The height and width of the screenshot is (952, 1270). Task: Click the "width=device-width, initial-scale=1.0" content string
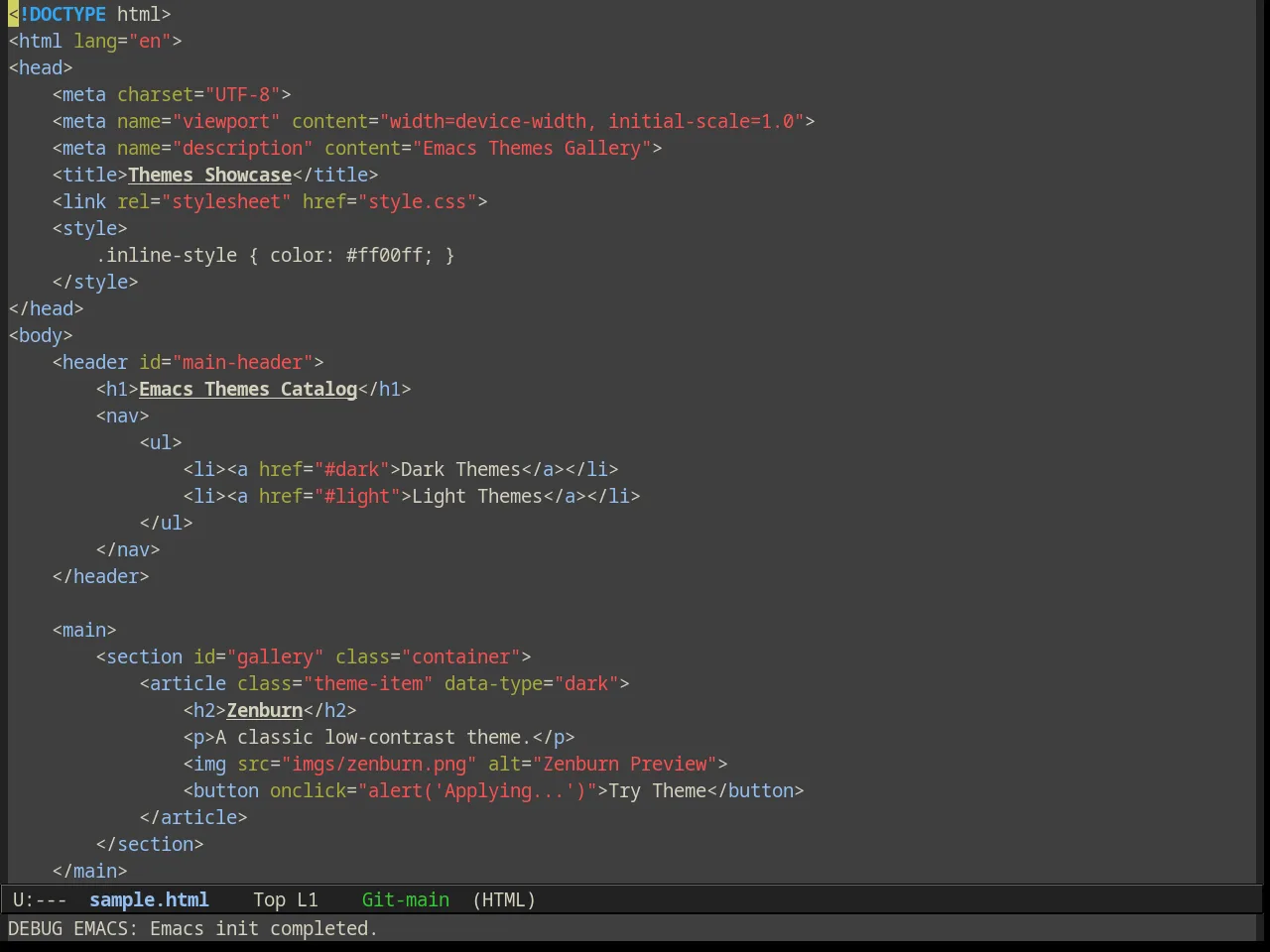(x=591, y=121)
